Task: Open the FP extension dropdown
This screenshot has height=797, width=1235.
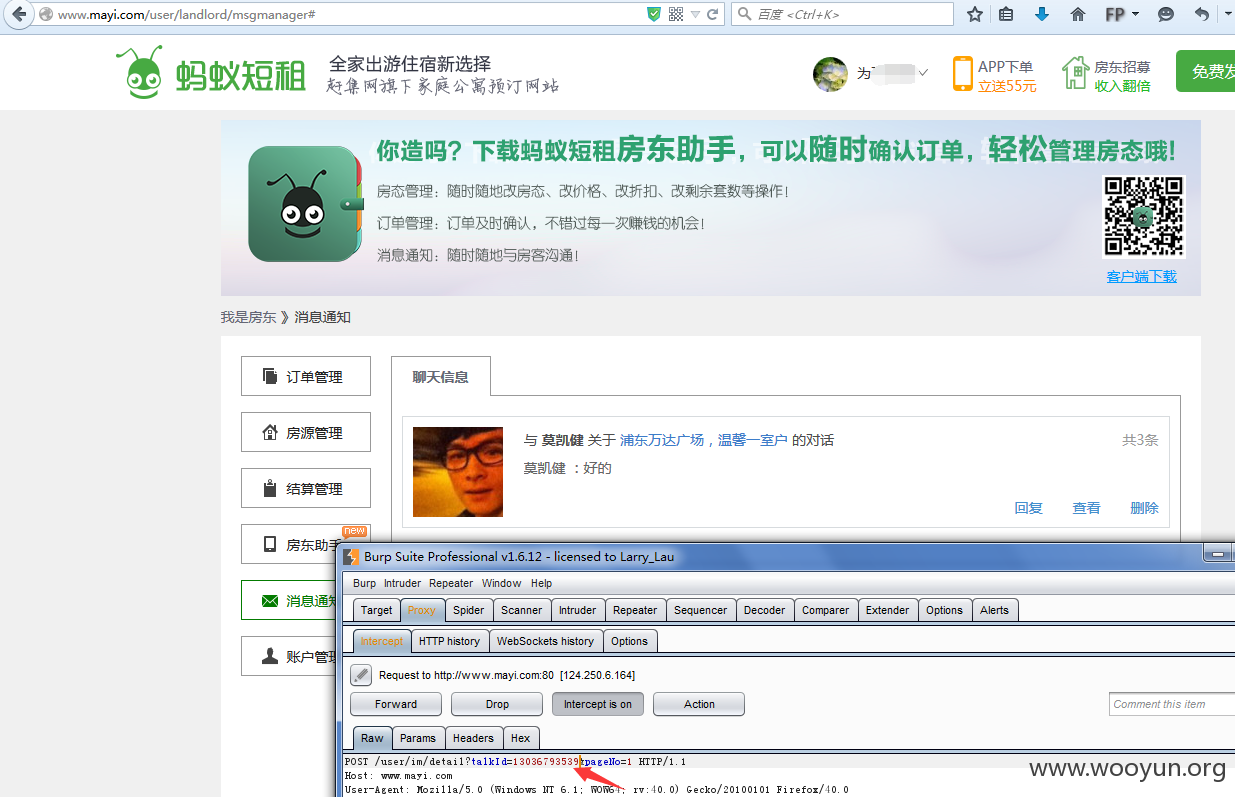Action: pyautogui.click(x=1122, y=15)
